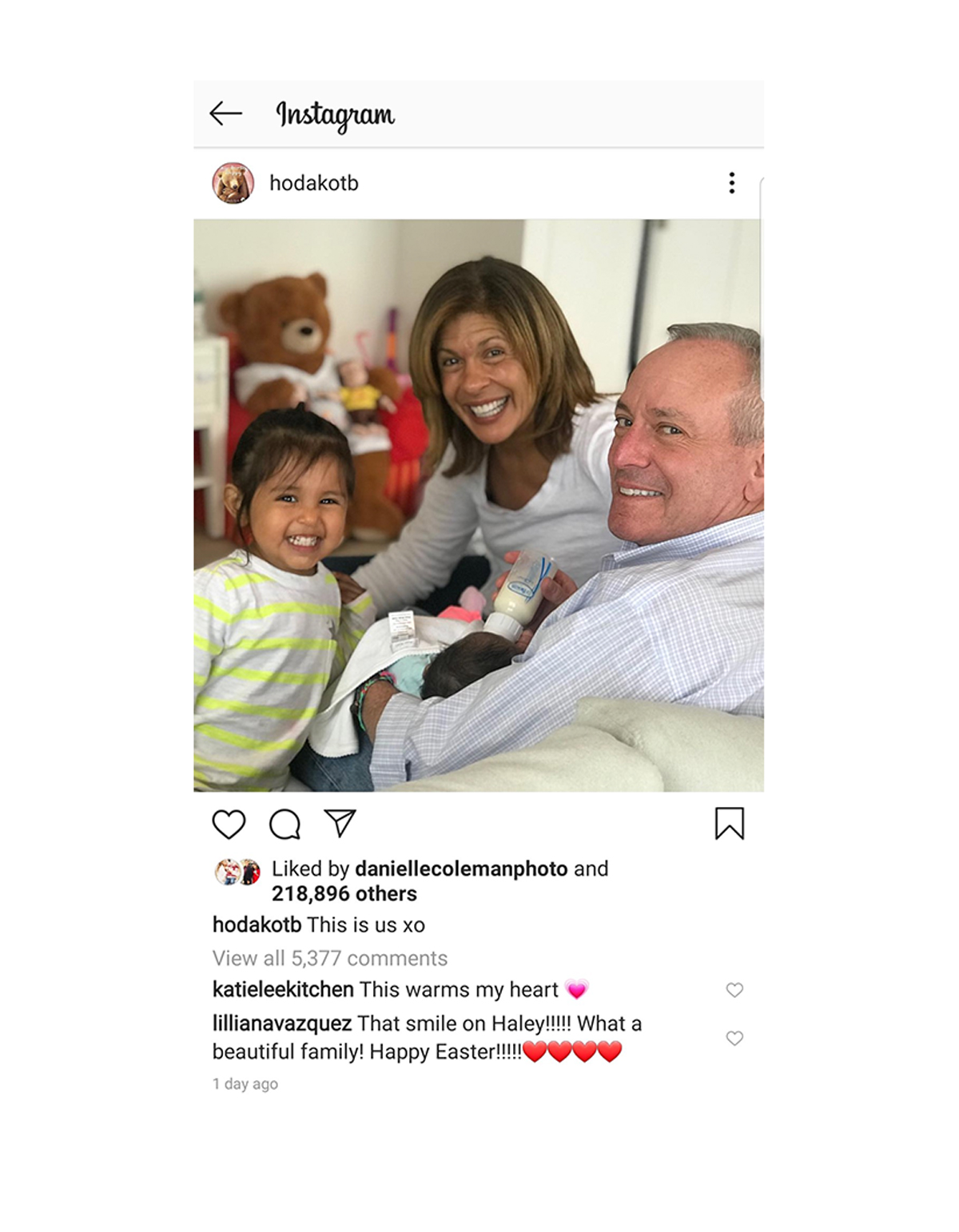The width and height of the screenshot is (959, 1232).
Task: View all 5,377 comments
Action: [330, 958]
